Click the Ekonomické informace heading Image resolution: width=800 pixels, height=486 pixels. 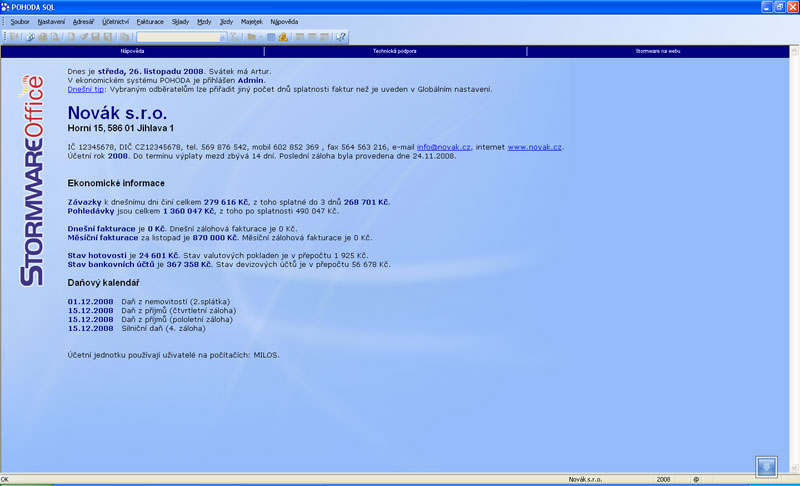click(116, 183)
